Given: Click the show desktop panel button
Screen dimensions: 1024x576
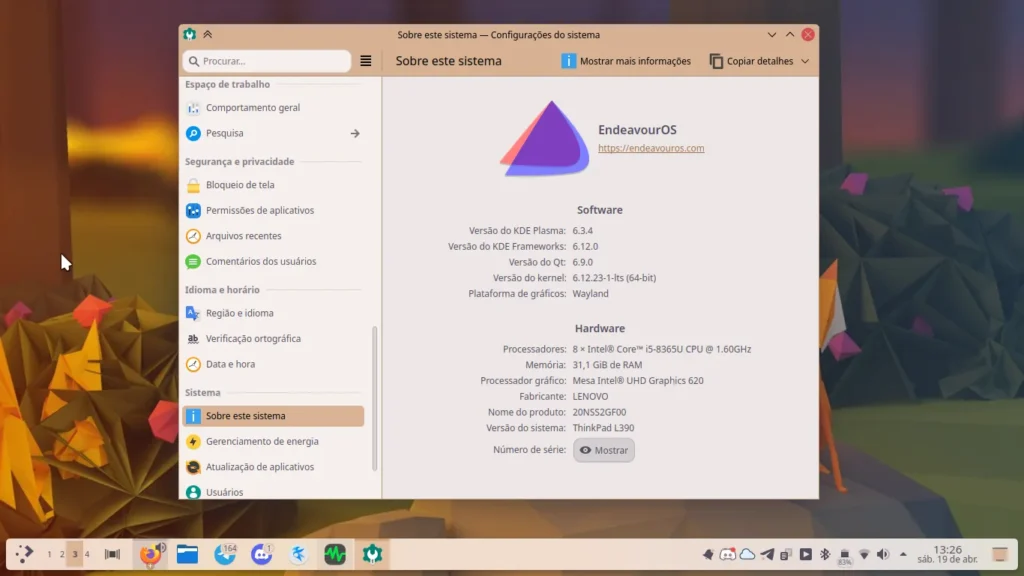Looking at the screenshot, I should [999, 554].
